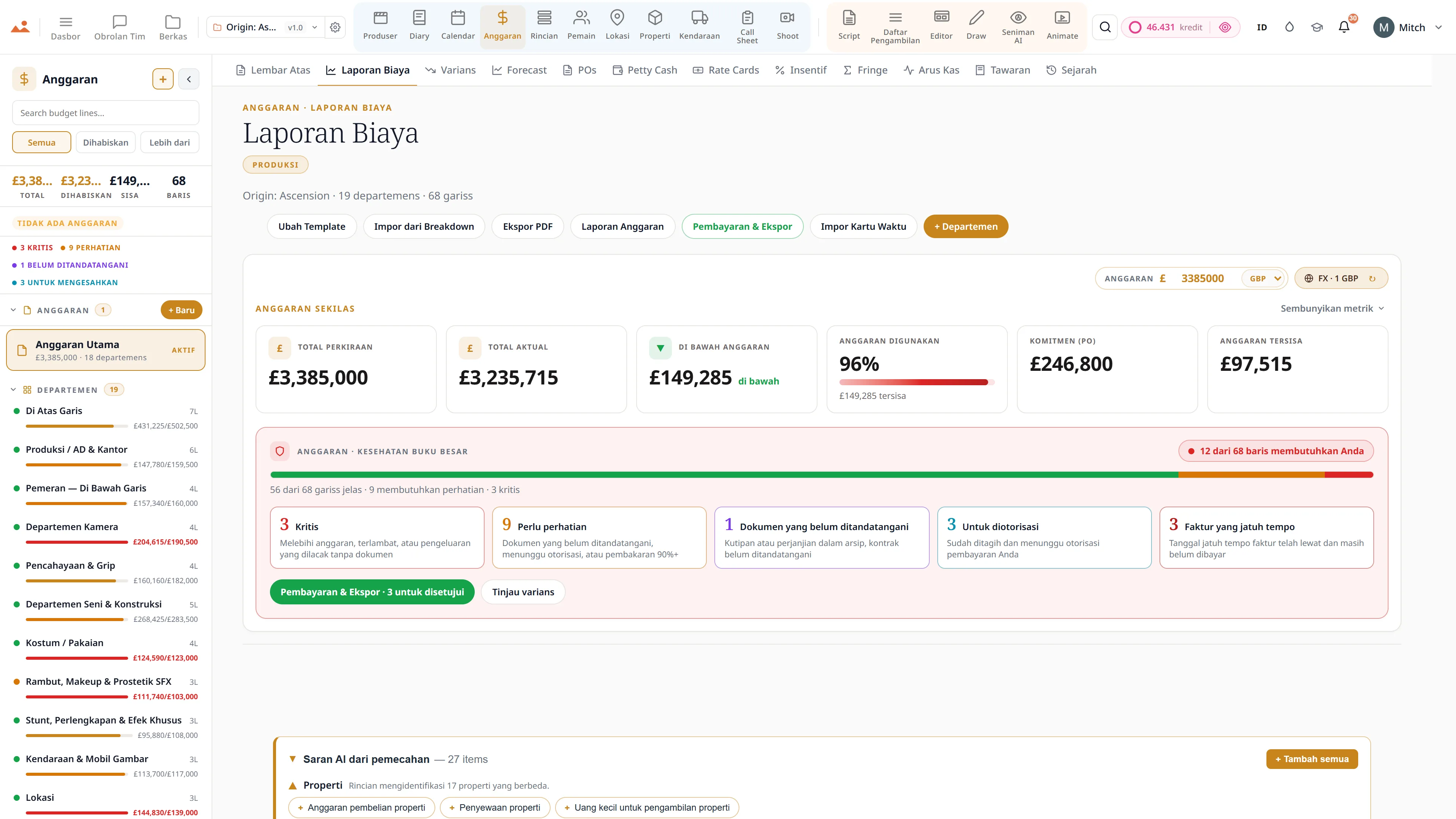
Task: Filter by 3 Kritis status
Action: coord(33,248)
